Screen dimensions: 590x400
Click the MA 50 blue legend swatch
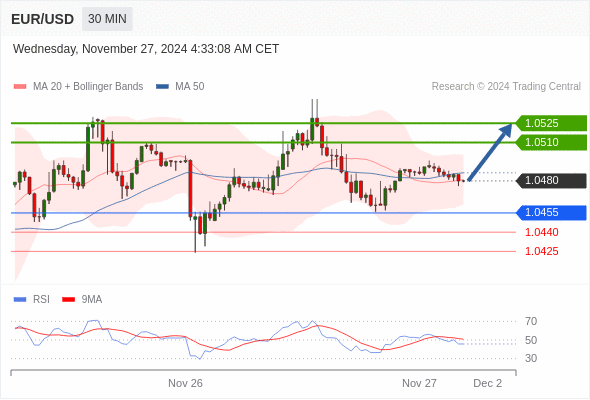(163, 87)
